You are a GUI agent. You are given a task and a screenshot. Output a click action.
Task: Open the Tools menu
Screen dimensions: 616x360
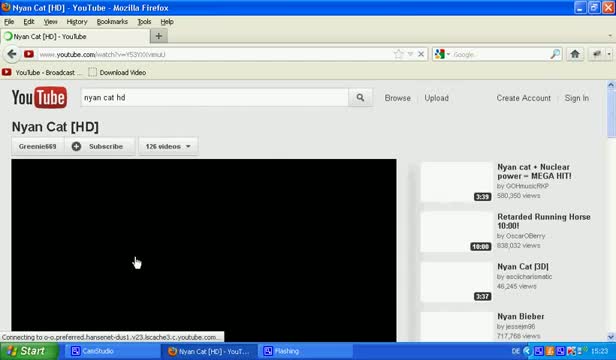[x=144, y=22]
